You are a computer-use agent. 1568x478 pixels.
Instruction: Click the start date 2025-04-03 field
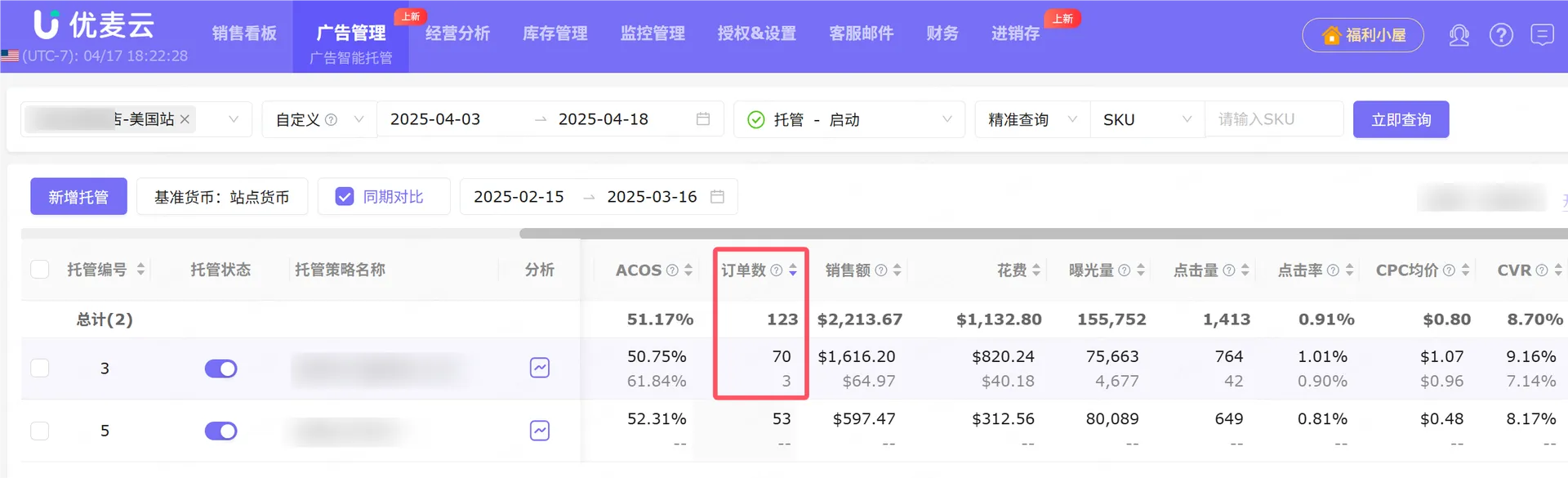click(435, 119)
